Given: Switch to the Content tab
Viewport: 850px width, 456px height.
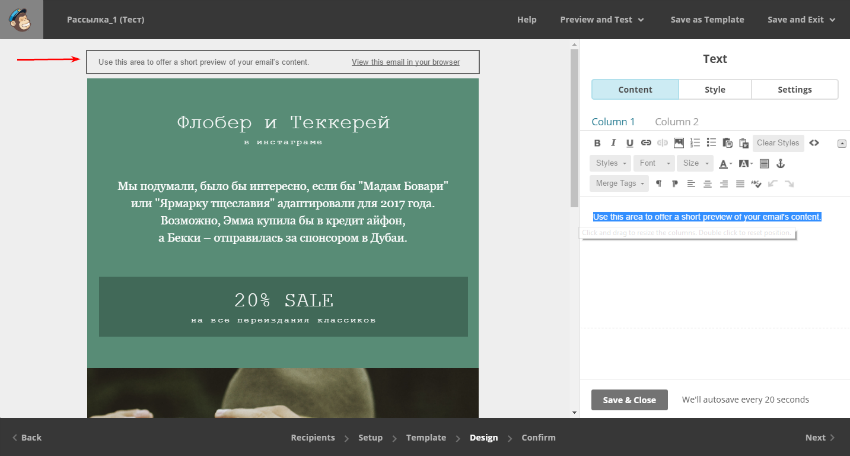Looking at the screenshot, I should 635,89.
